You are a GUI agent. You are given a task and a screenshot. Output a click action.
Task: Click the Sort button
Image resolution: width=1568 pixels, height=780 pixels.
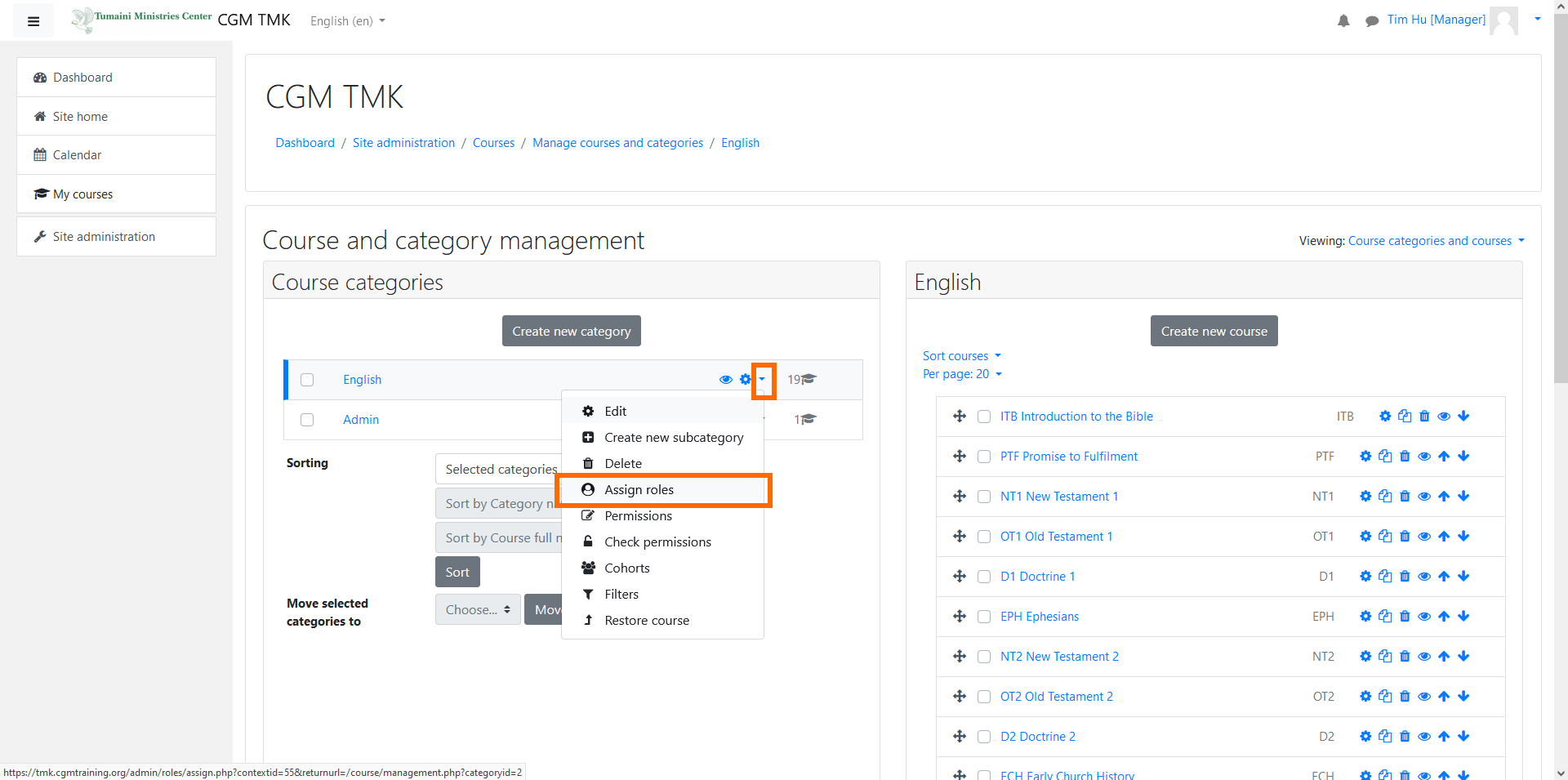[457, 572]
